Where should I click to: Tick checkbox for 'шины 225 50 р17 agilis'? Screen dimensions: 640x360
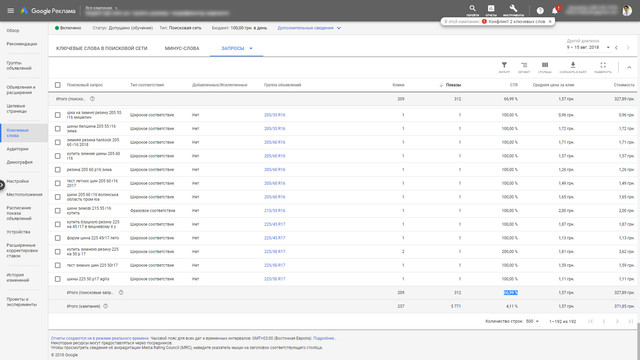pos(58,279)
